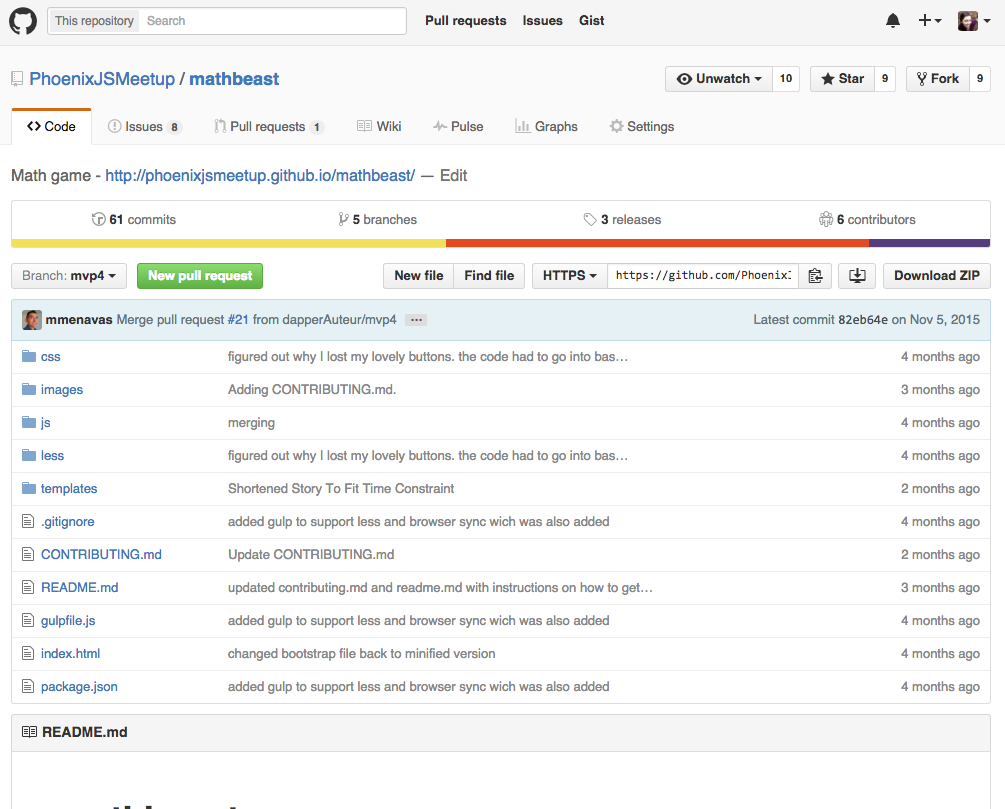This screenshot has width=1005, height=809.
Task: Click the .gitignore file icon
Action: click(x=28, y=521)
